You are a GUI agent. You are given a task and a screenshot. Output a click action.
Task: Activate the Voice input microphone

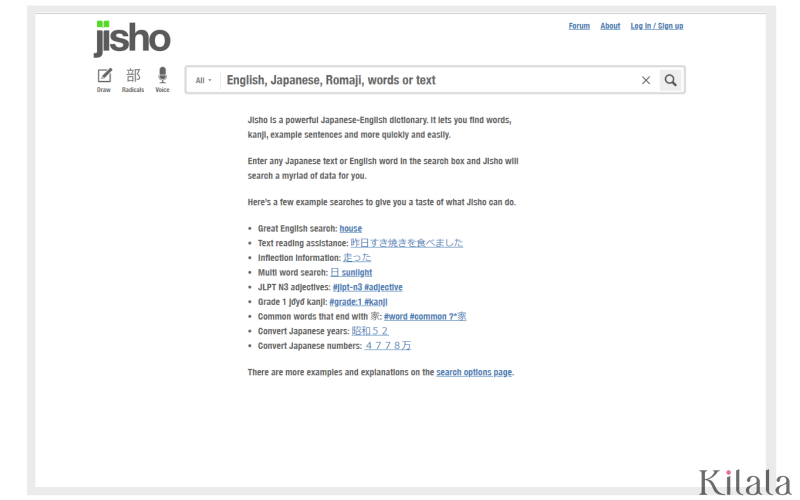[162, 80]
